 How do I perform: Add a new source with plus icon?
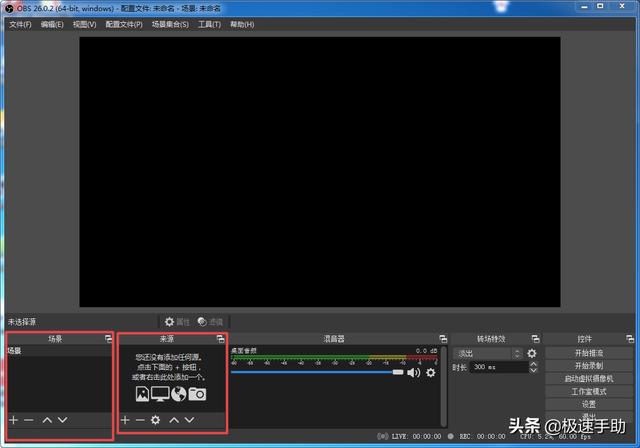coord(125,420)
